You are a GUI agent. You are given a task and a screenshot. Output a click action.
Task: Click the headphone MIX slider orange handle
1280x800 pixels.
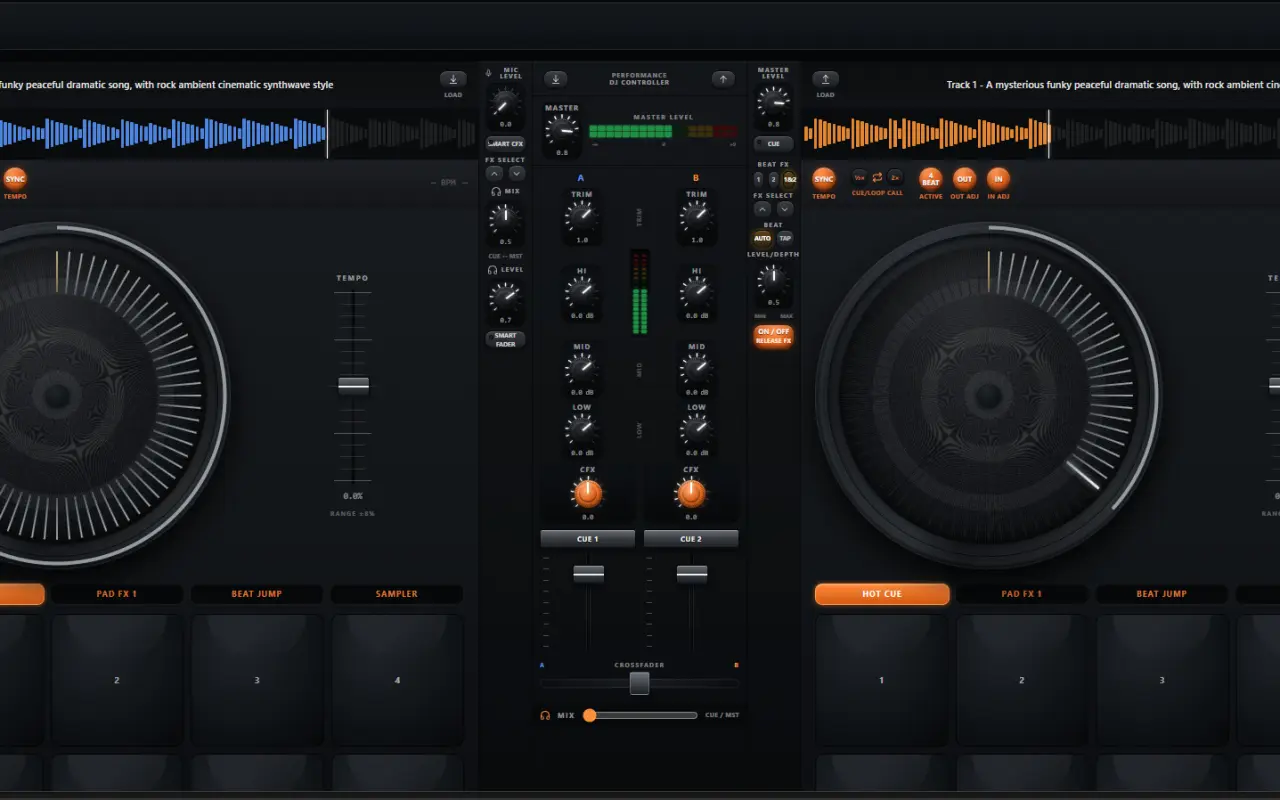point(590,715)
